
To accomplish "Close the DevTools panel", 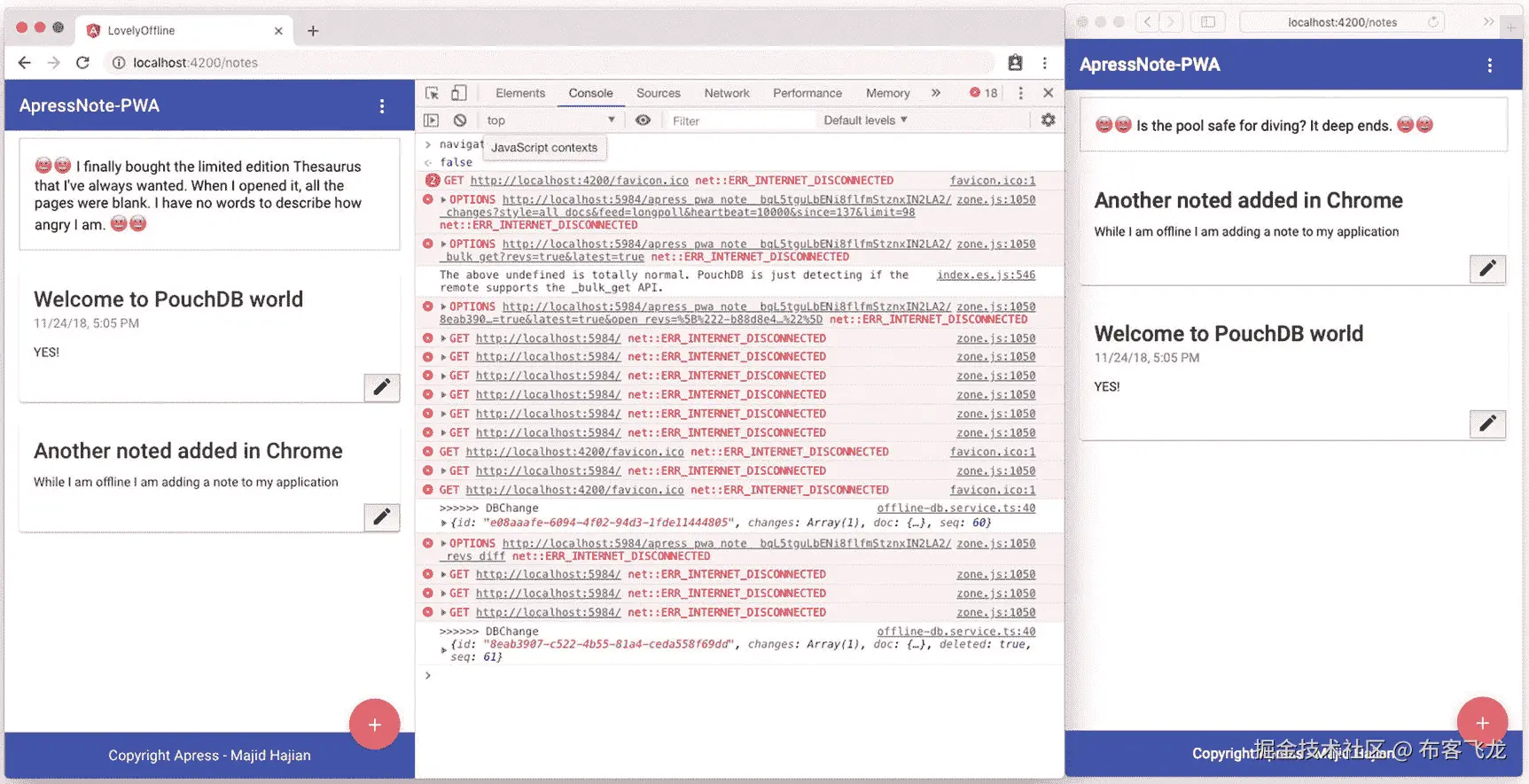I will tap(1049, 93).
